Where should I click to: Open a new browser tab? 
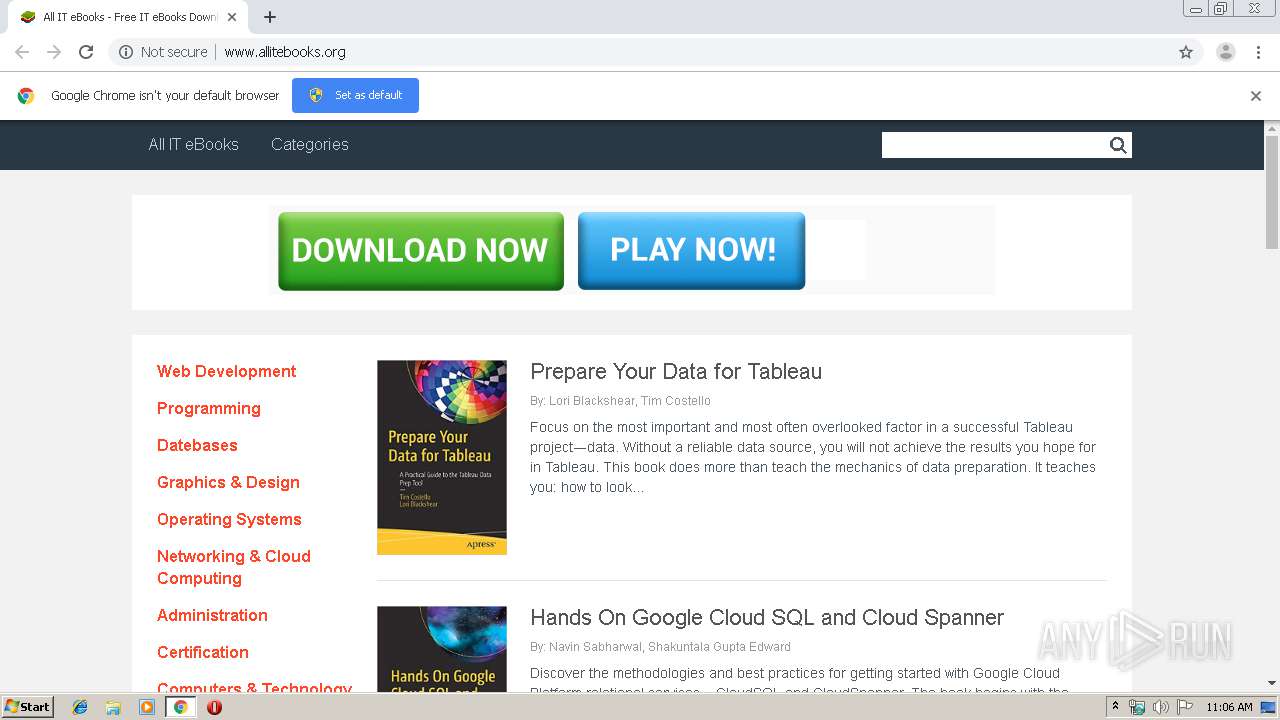[x=270, y=17]
